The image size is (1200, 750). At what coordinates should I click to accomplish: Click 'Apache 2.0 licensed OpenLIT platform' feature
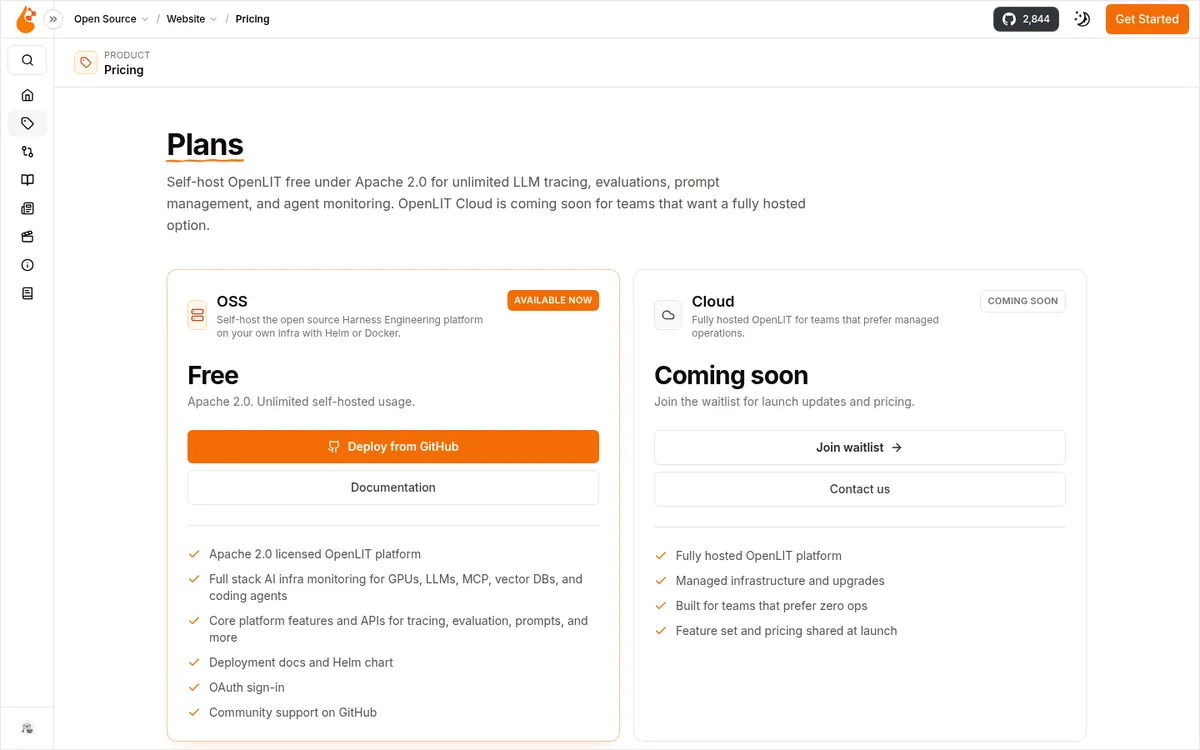pos(315,554)
